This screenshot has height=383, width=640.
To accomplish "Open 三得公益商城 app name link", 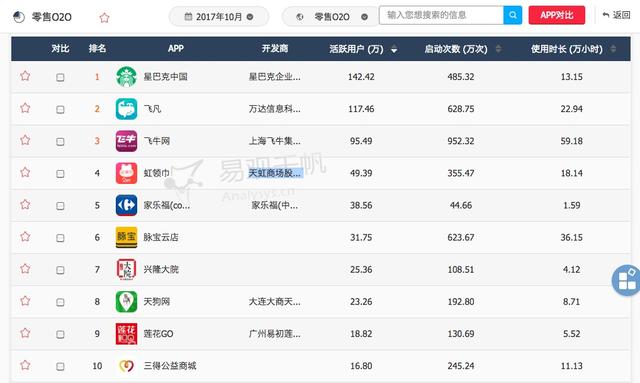I will (x=170, y=366).
